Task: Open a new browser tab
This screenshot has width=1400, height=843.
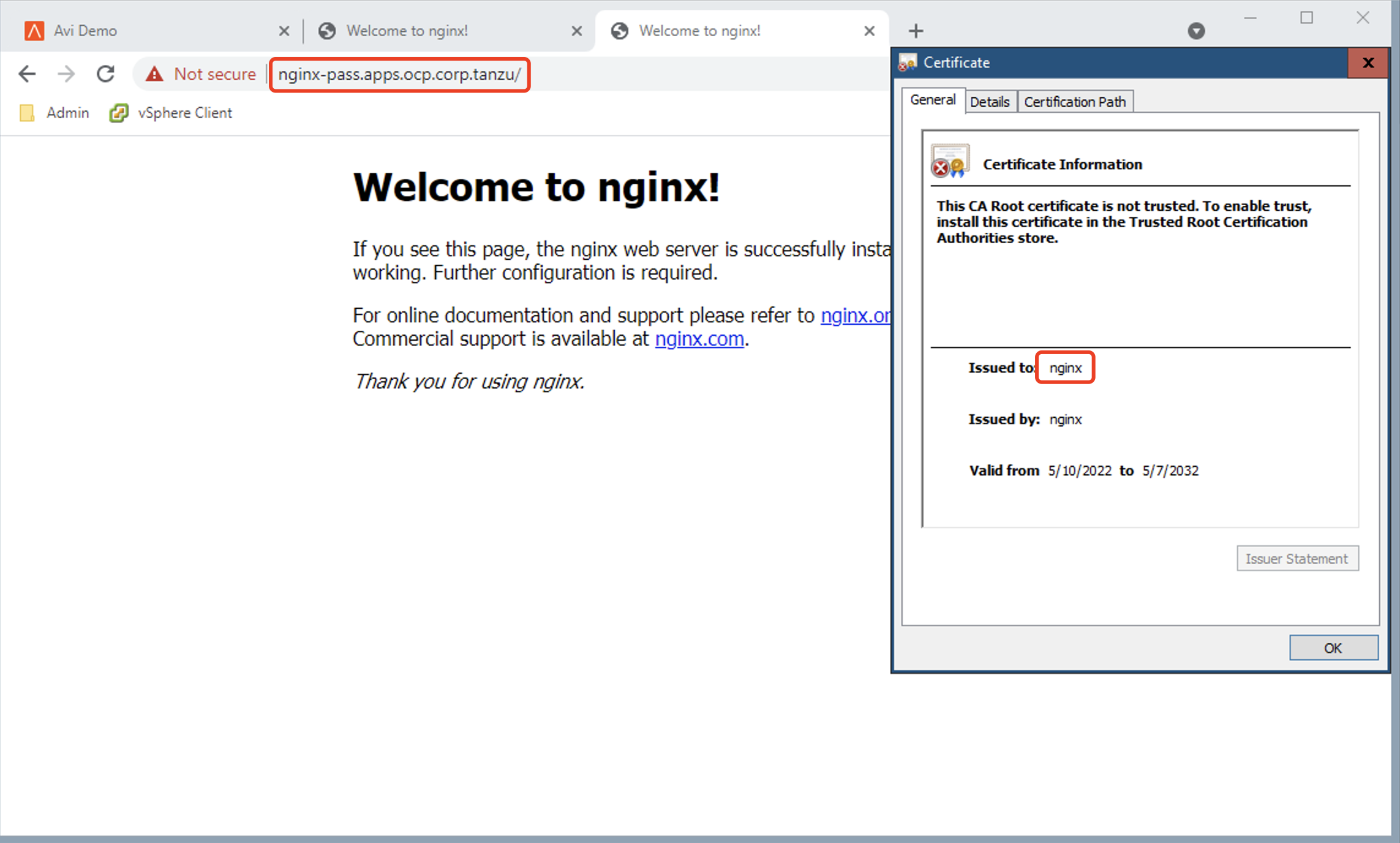Action: click(x=916, y=31)
